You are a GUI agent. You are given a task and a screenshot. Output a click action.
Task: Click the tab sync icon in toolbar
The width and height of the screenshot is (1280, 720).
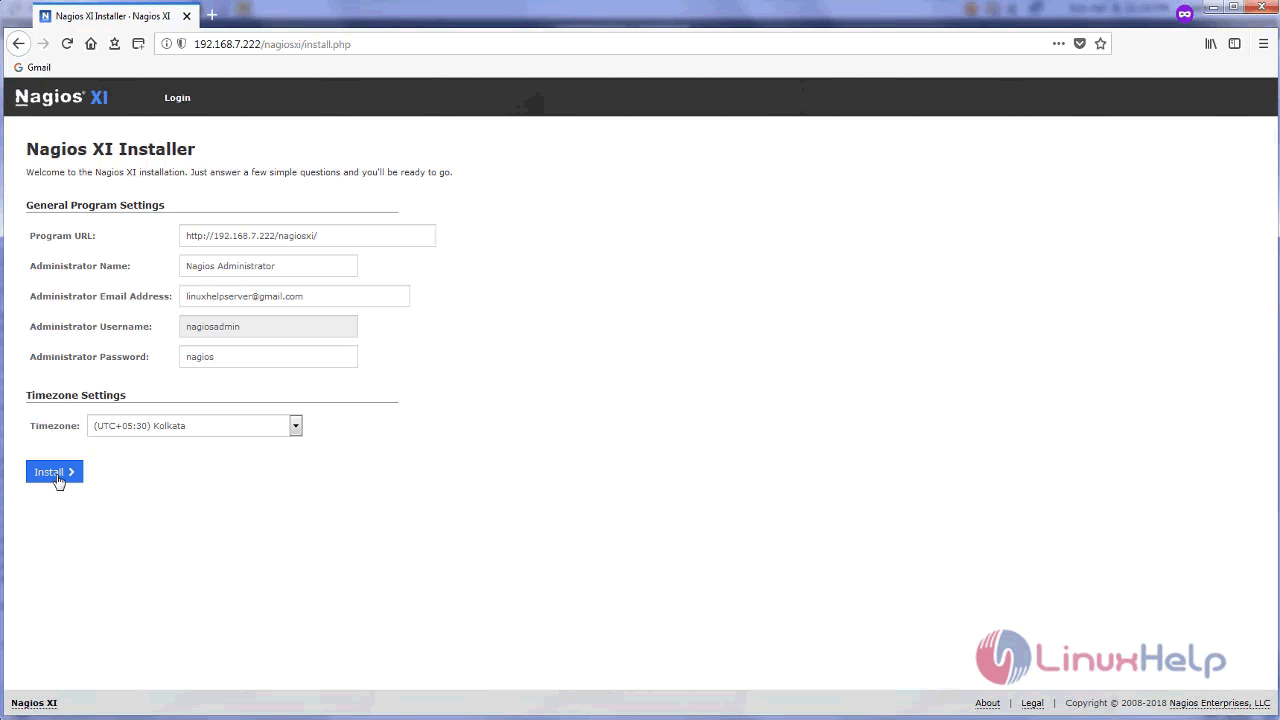[138, 44]
